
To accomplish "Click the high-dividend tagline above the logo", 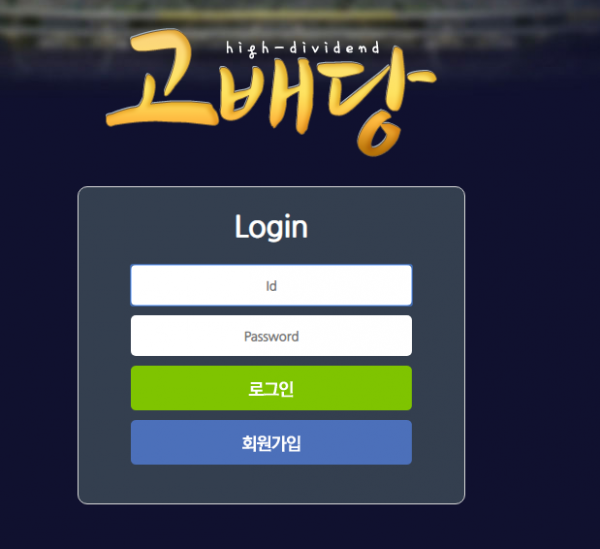I will click(x=303, y=49).
